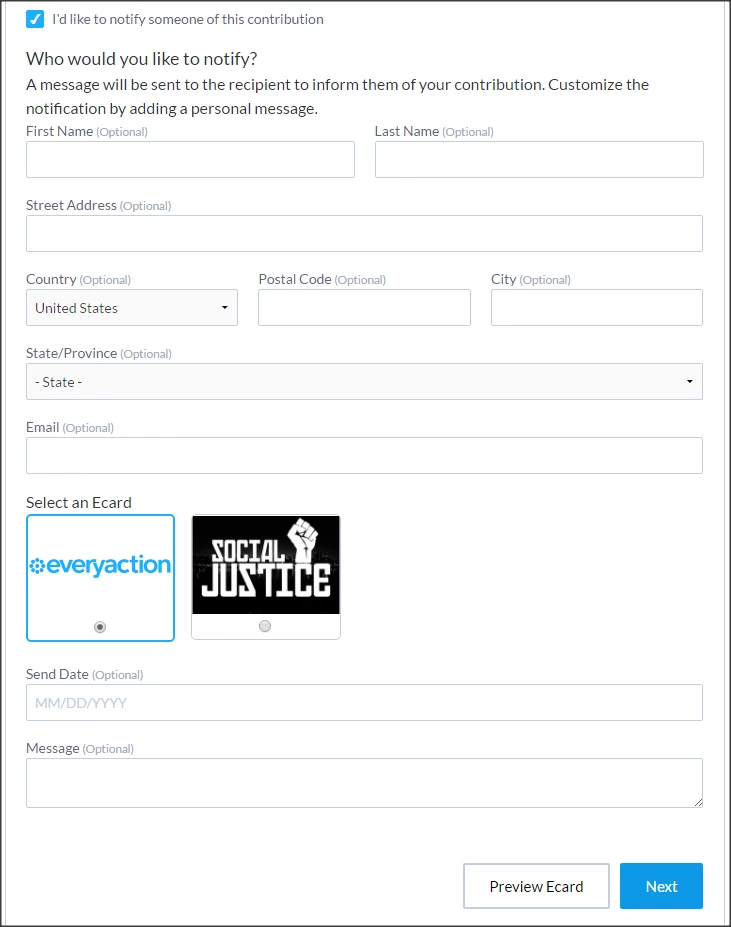Click the Last Name input field
The height and width of the screenshot is (927, 731).
click(539, 160)
